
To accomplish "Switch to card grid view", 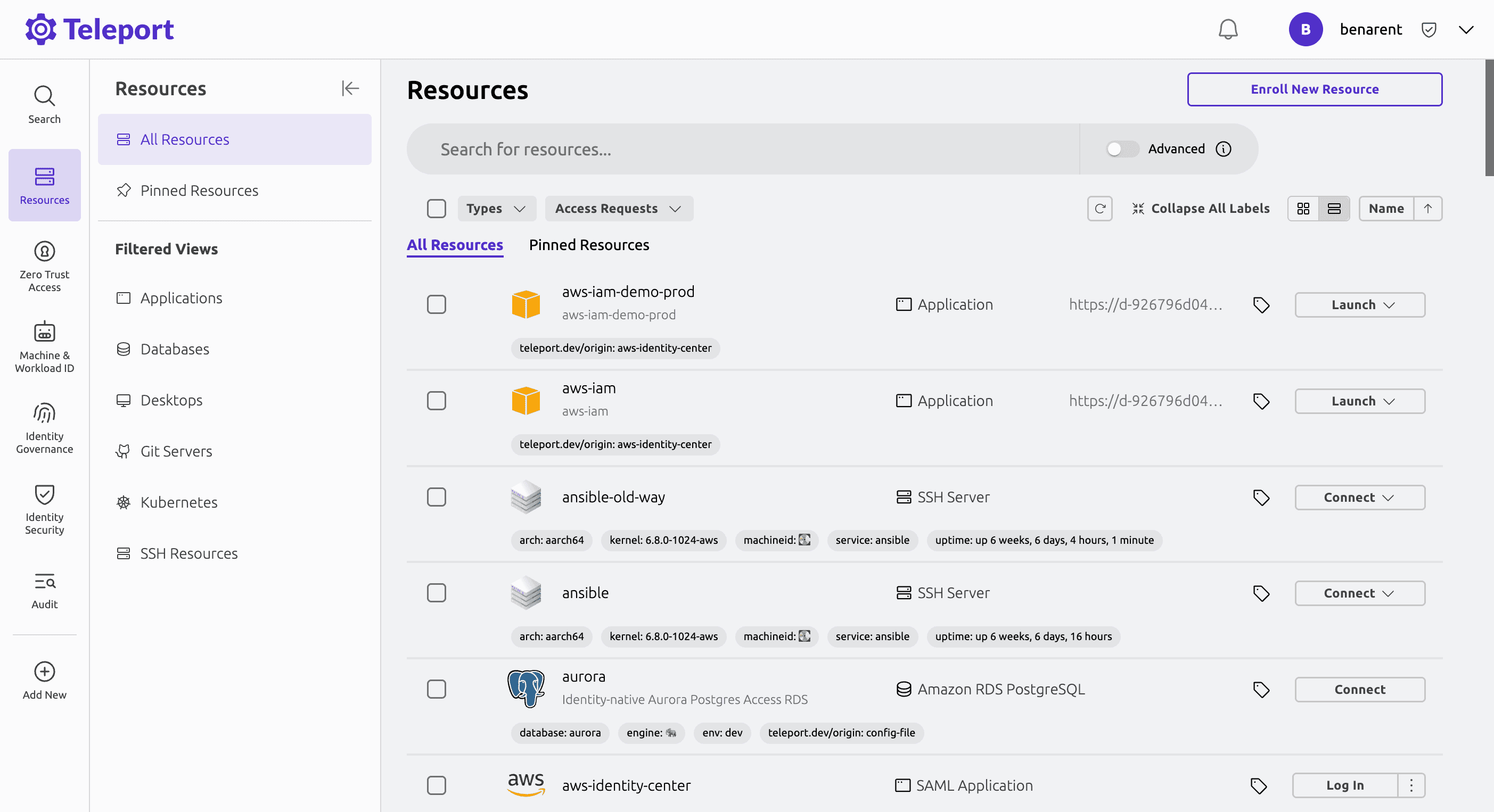I will [x=1303, y=209].
